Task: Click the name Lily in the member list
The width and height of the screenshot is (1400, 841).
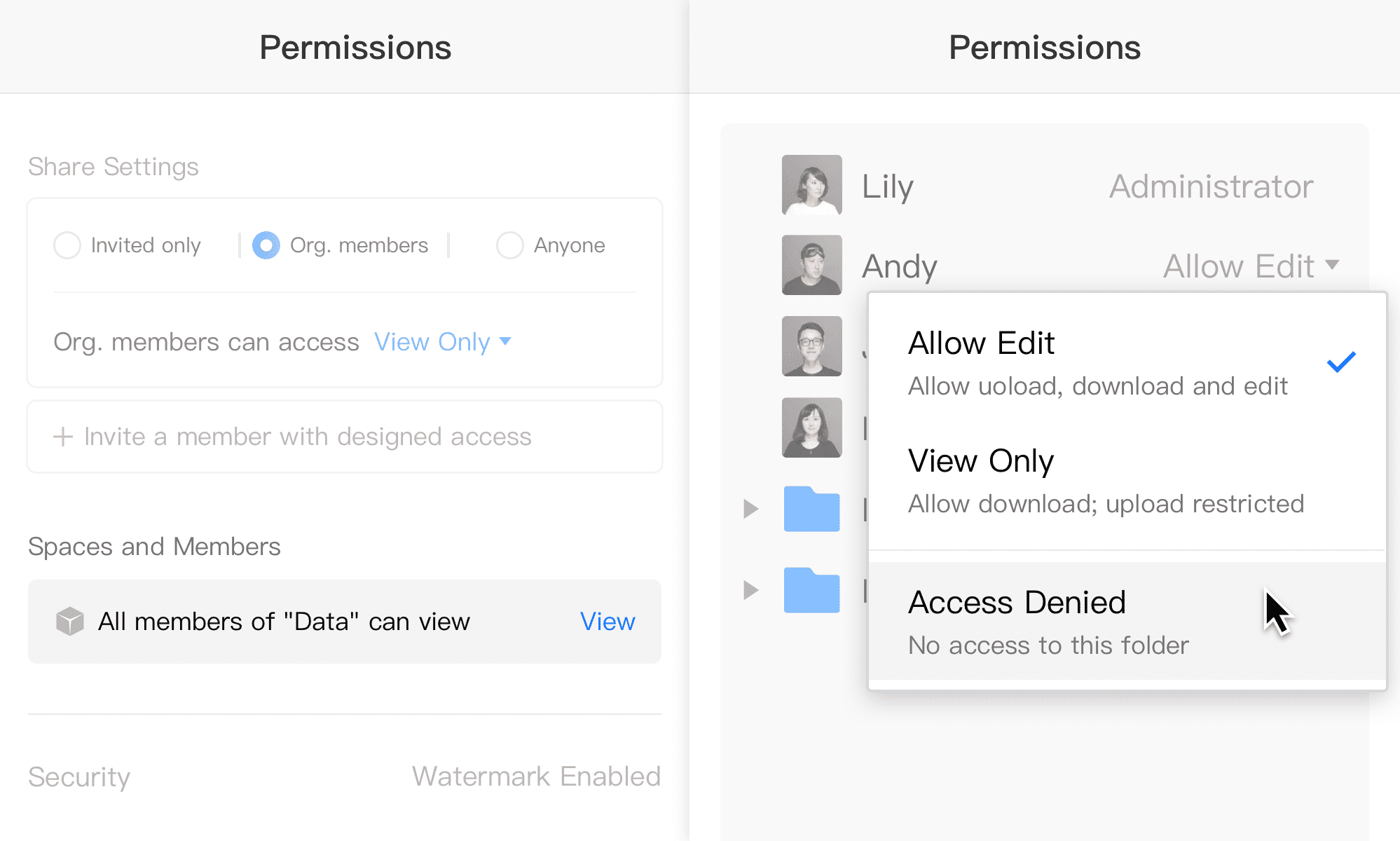Action: tap(887, 186)
